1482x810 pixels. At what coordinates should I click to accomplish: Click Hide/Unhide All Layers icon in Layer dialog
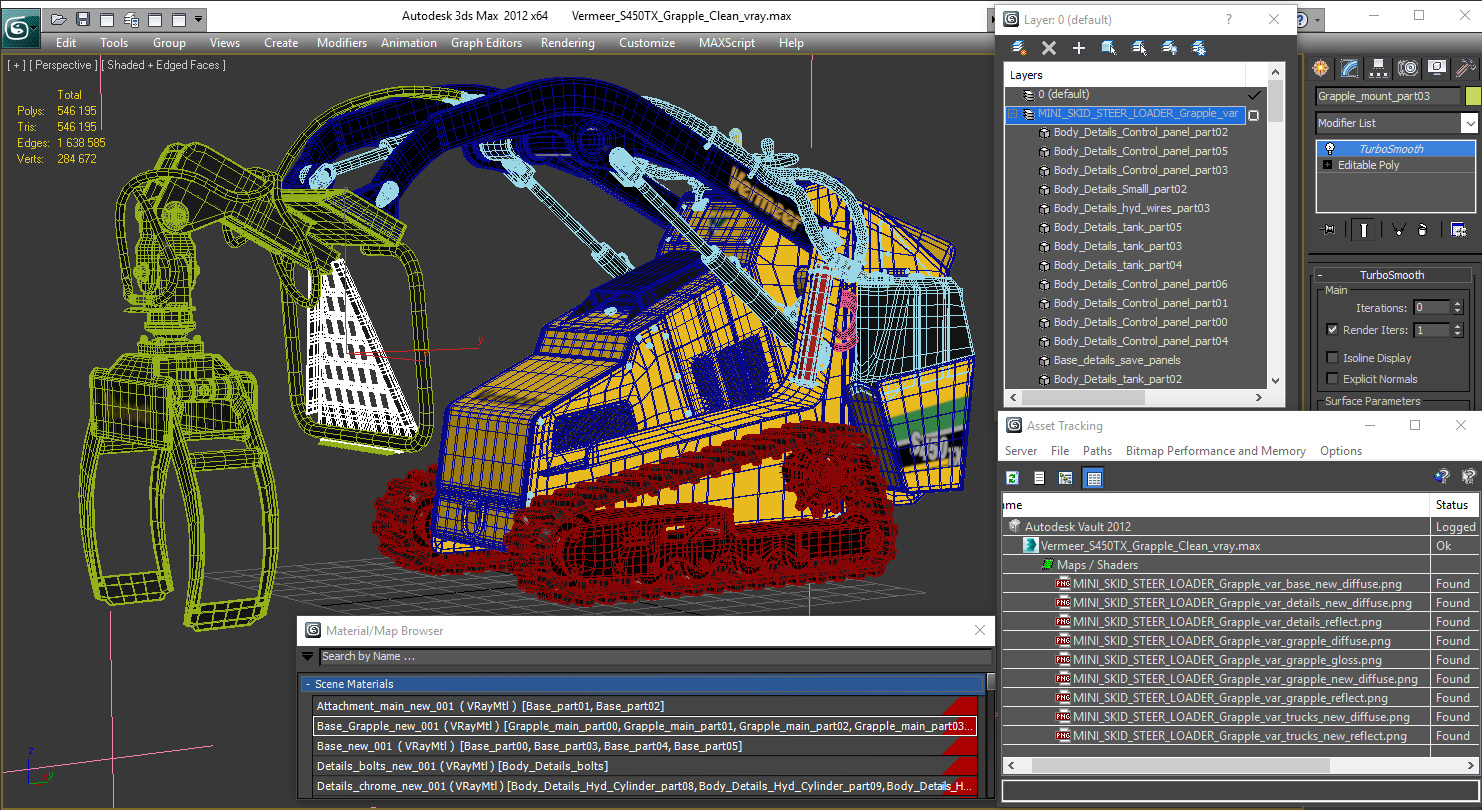coord(1168,48)
